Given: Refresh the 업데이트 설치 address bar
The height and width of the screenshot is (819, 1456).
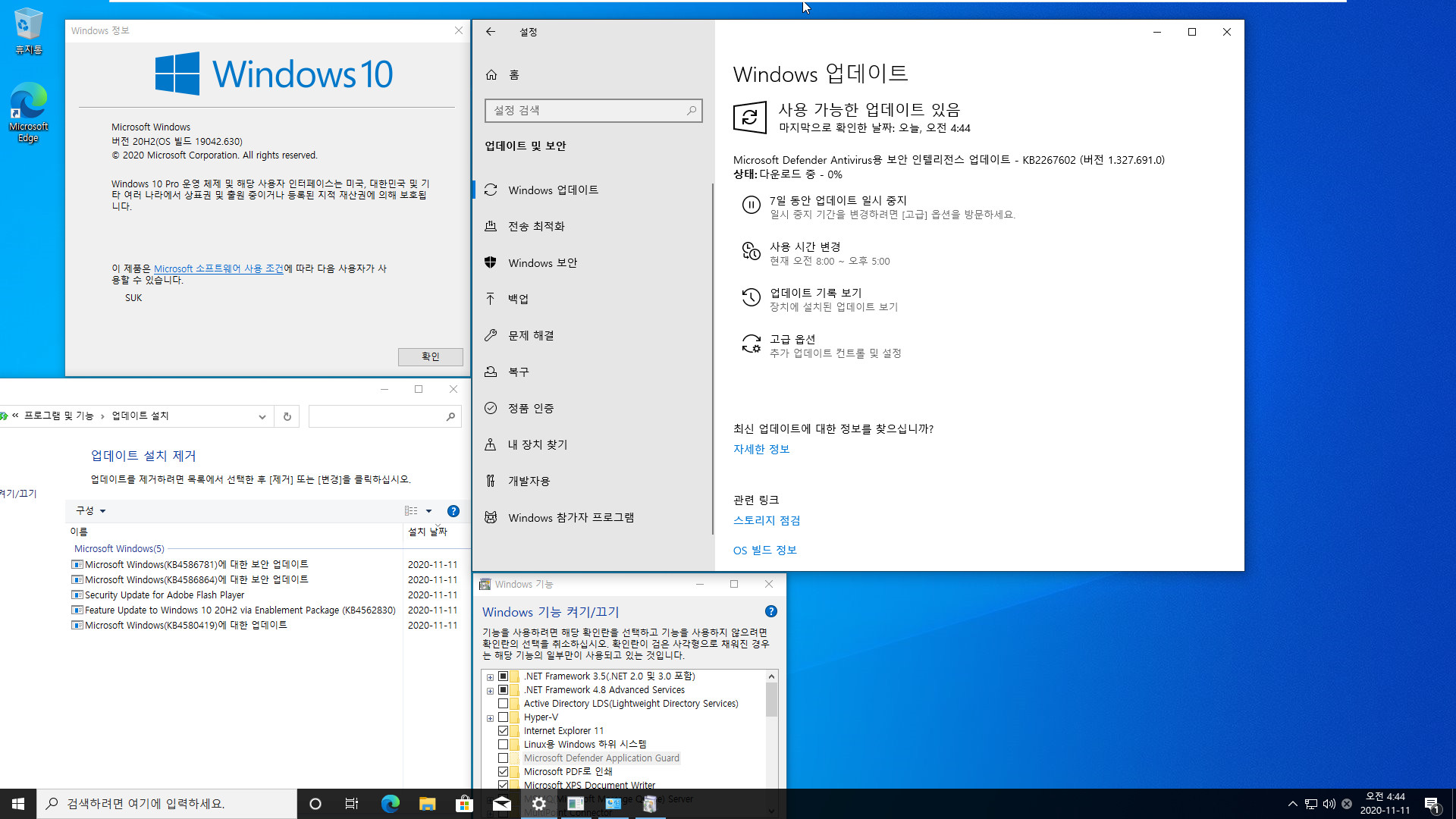Looking at the screenshot, I should (287, 416).
